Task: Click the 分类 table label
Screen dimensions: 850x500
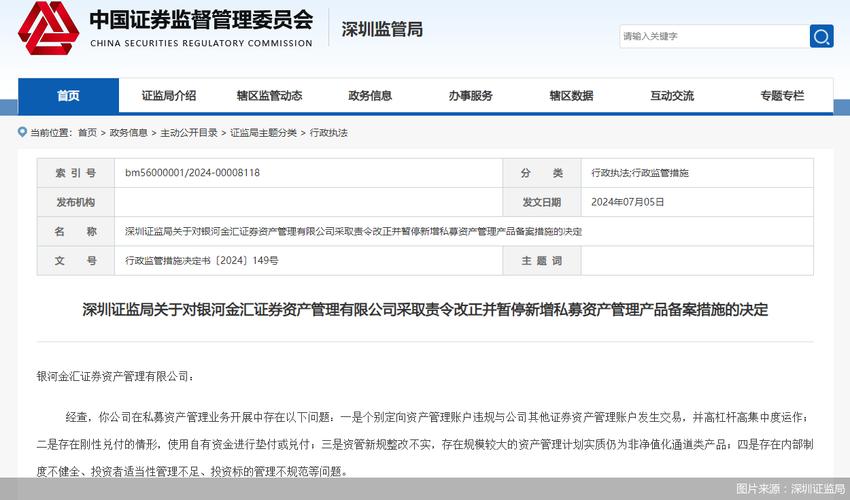Action: point(542,173)
